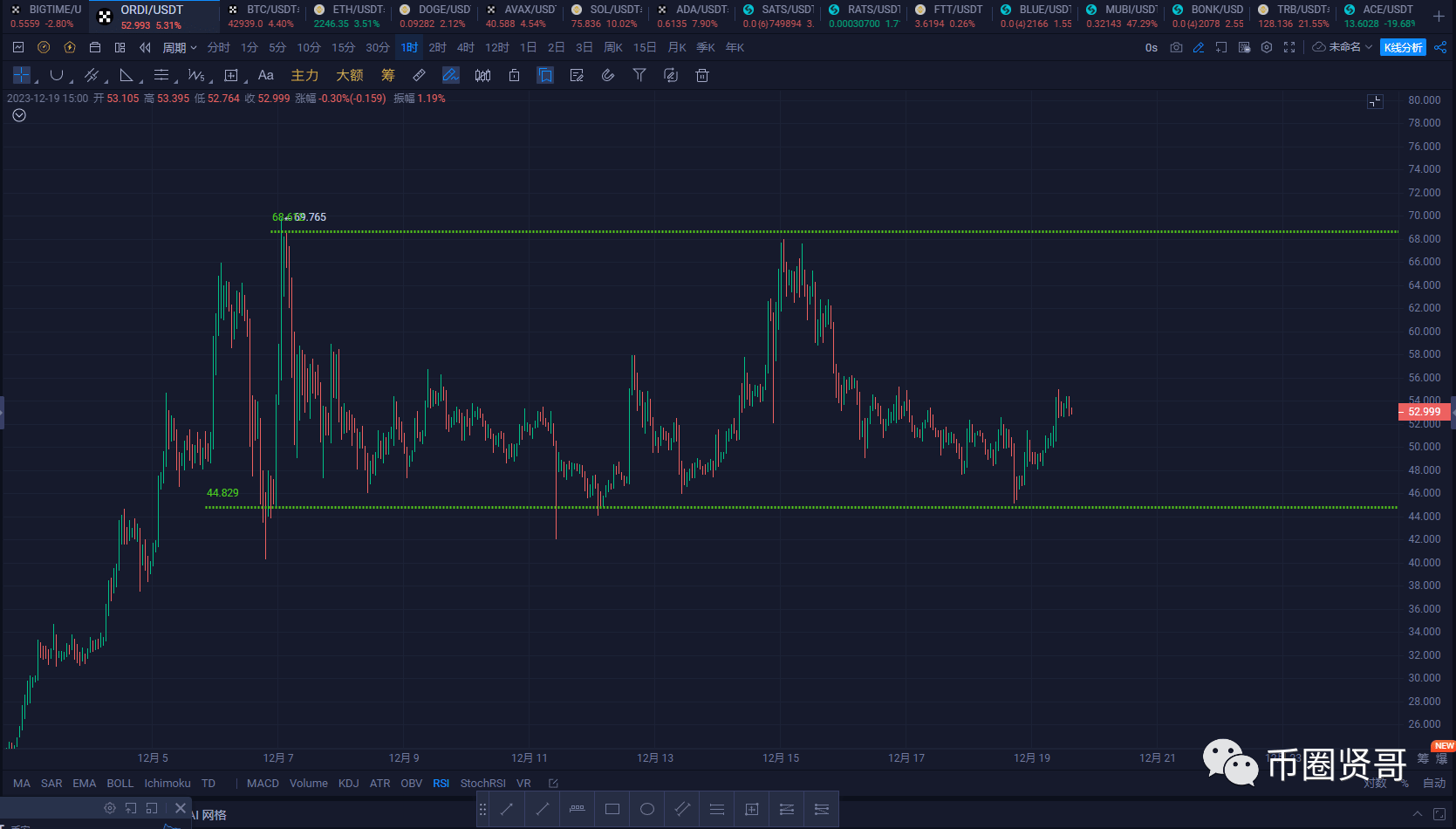Select the triangle angle drawing tool
1456x829 pixels.
tap(126, 75)
